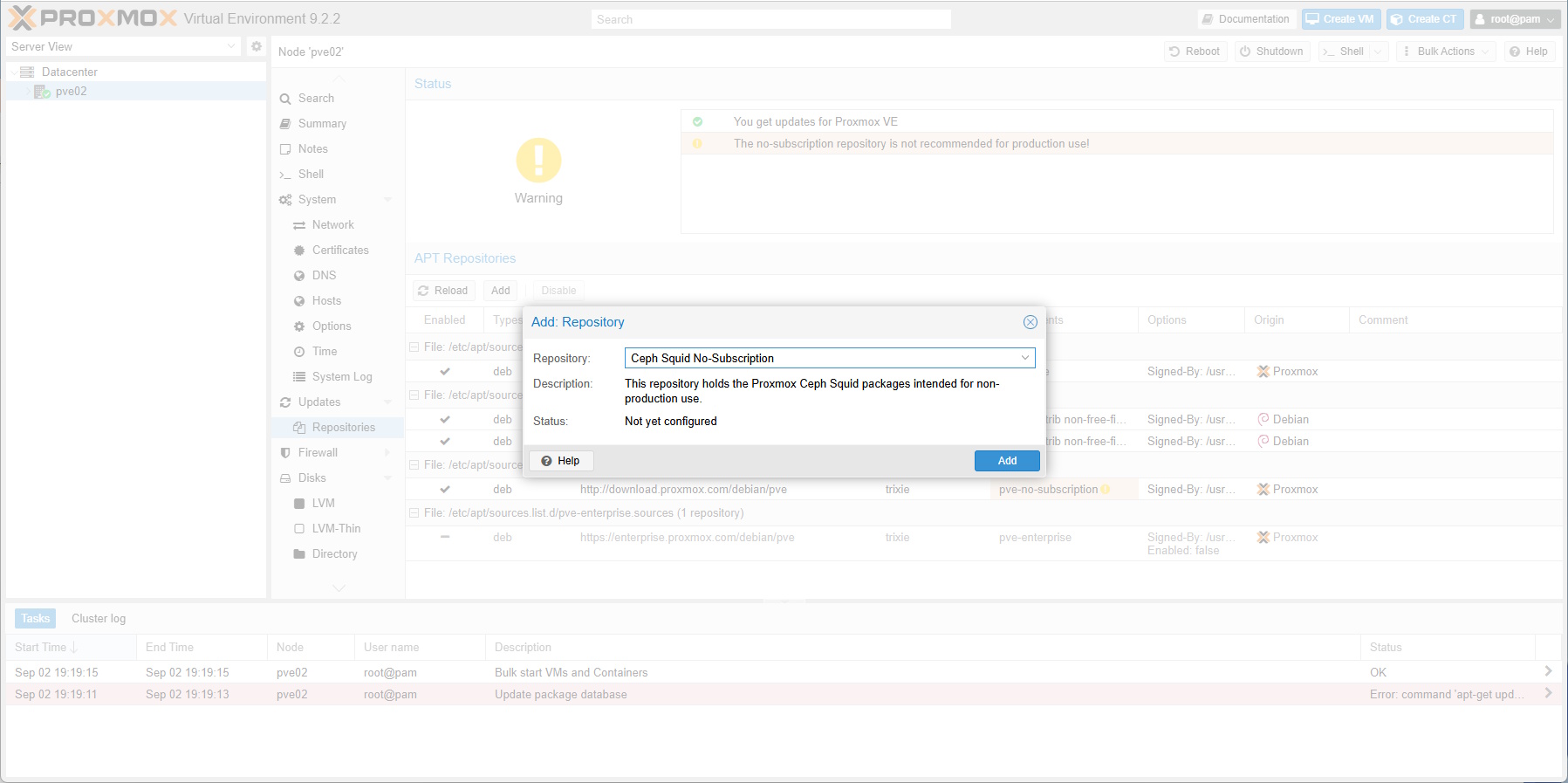Sort by End Time column header

click(202, 648)
